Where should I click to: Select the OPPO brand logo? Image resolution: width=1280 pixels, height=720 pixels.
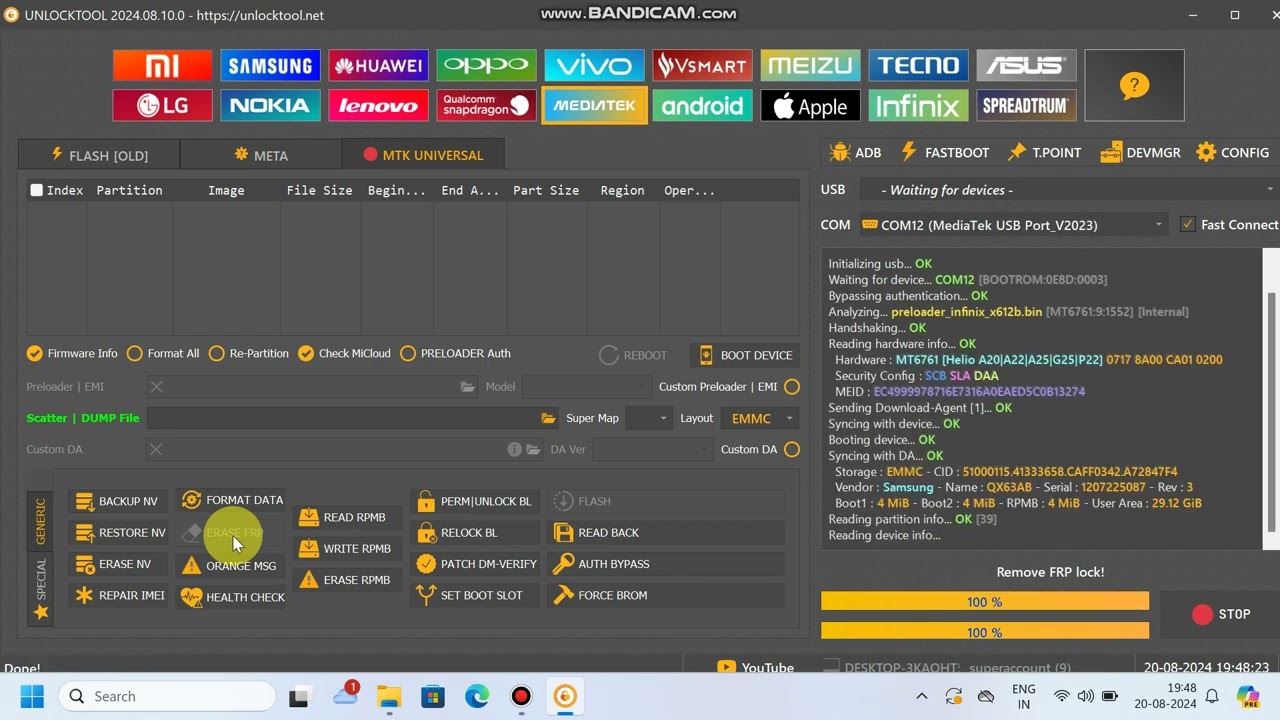point(486,66)
